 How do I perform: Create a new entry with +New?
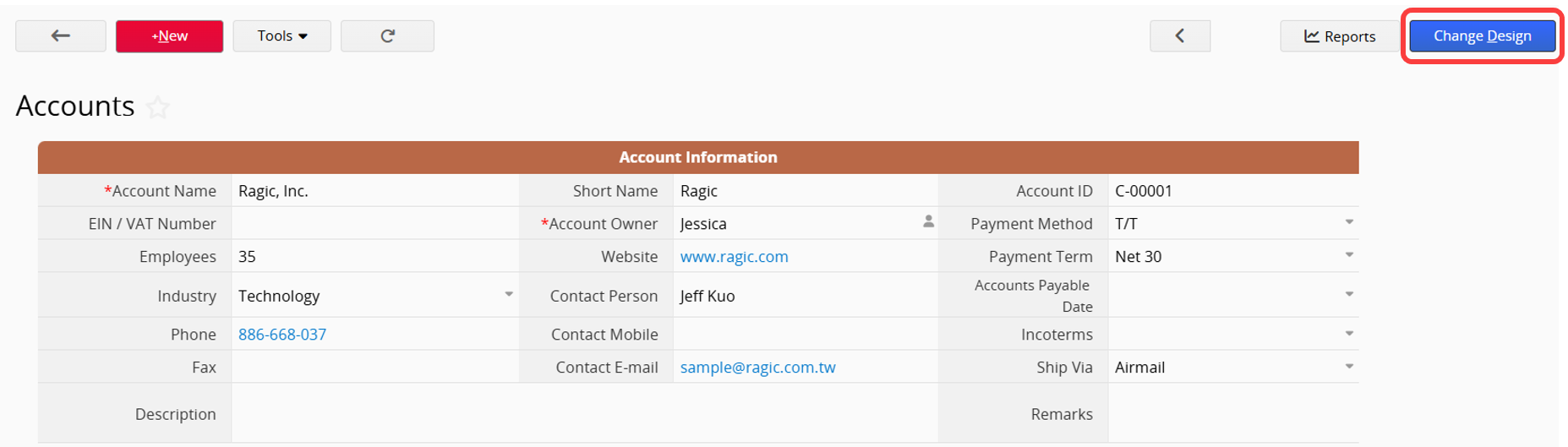pyautogui.click(x=170, y=36)
